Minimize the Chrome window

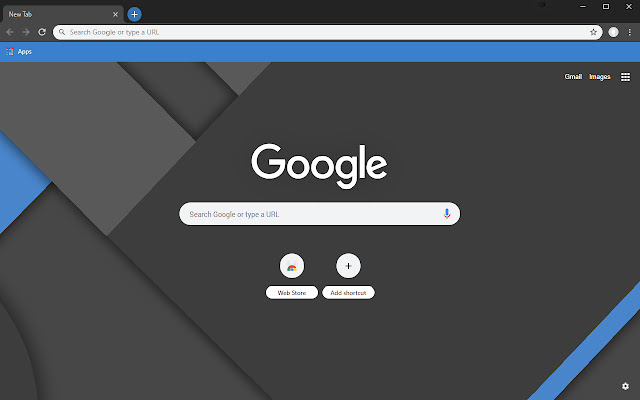[x=583, y=7]
